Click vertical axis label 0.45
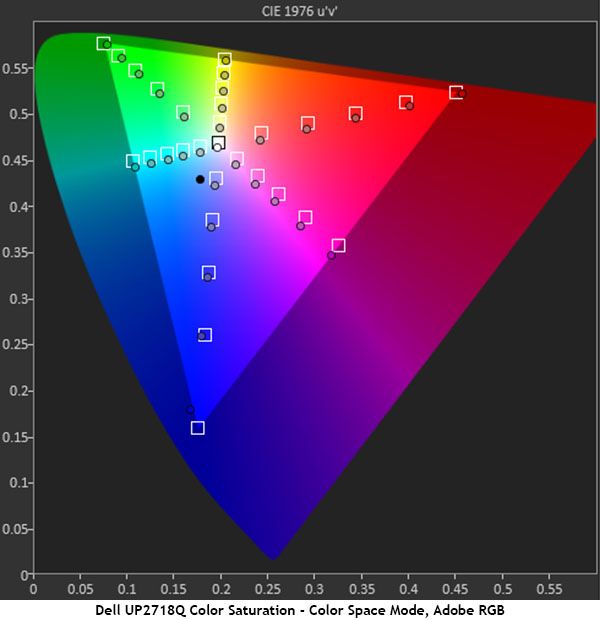This screenshot has width=600, height=620. 15,161
